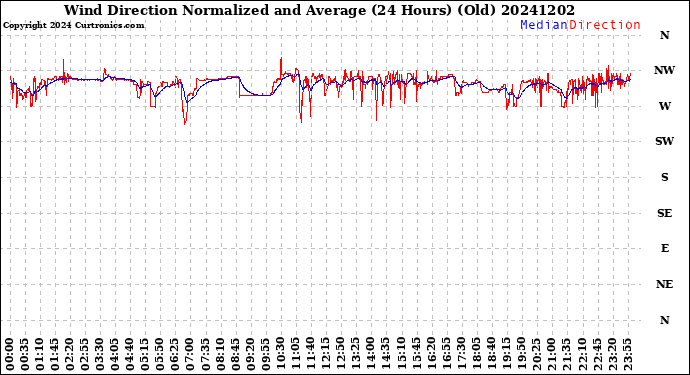
Task: Click the 11:40 time label
Action: (x=311, y=355)
